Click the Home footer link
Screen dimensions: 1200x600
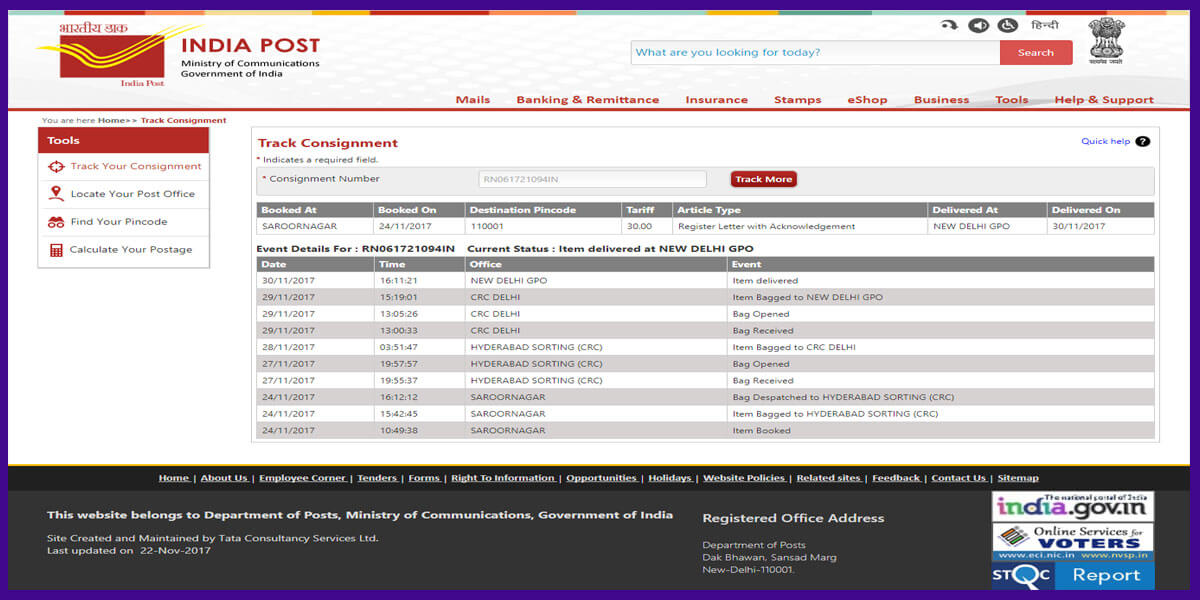click(174, 478)
